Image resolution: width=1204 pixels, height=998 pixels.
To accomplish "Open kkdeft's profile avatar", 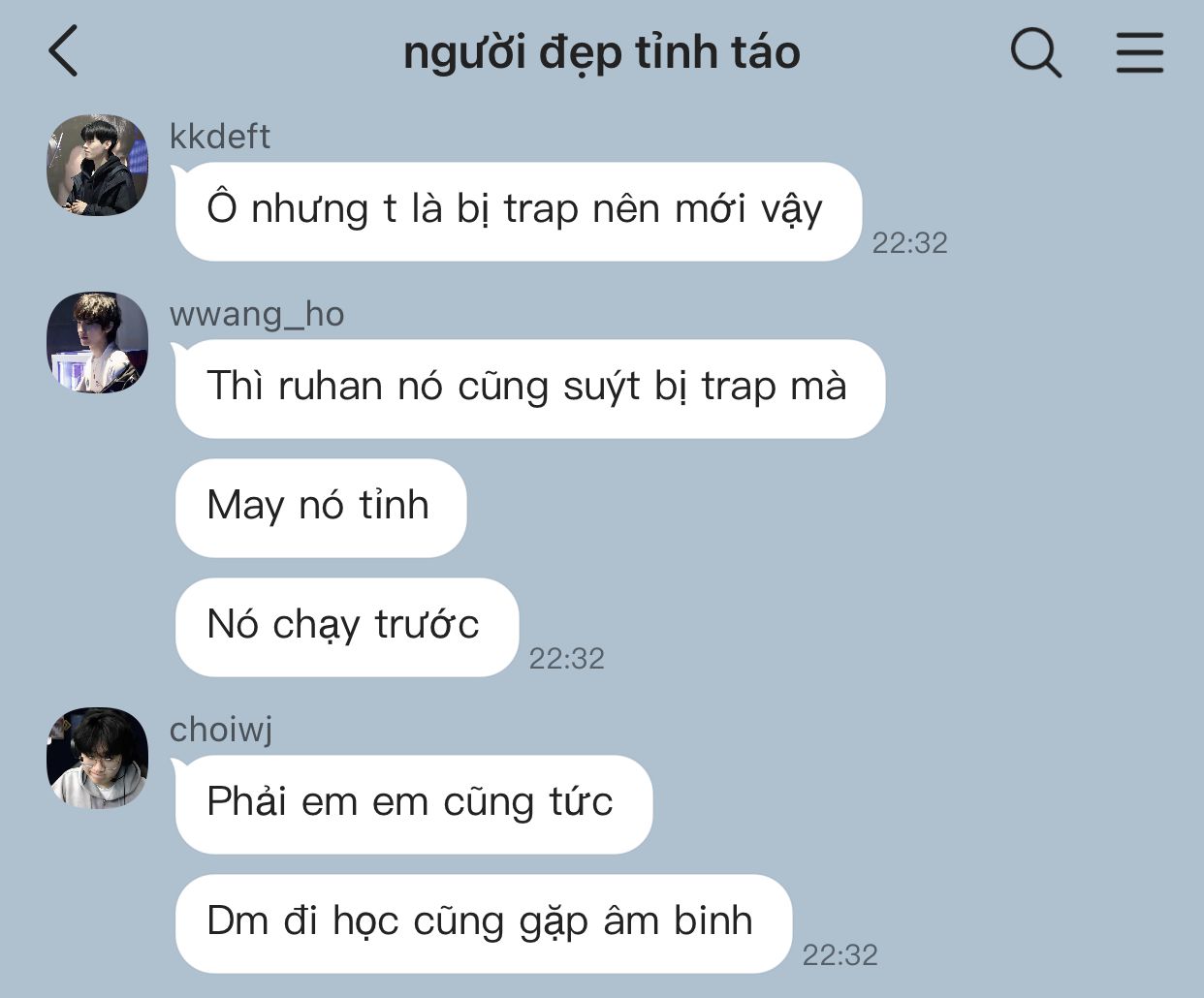I will 97,165.
